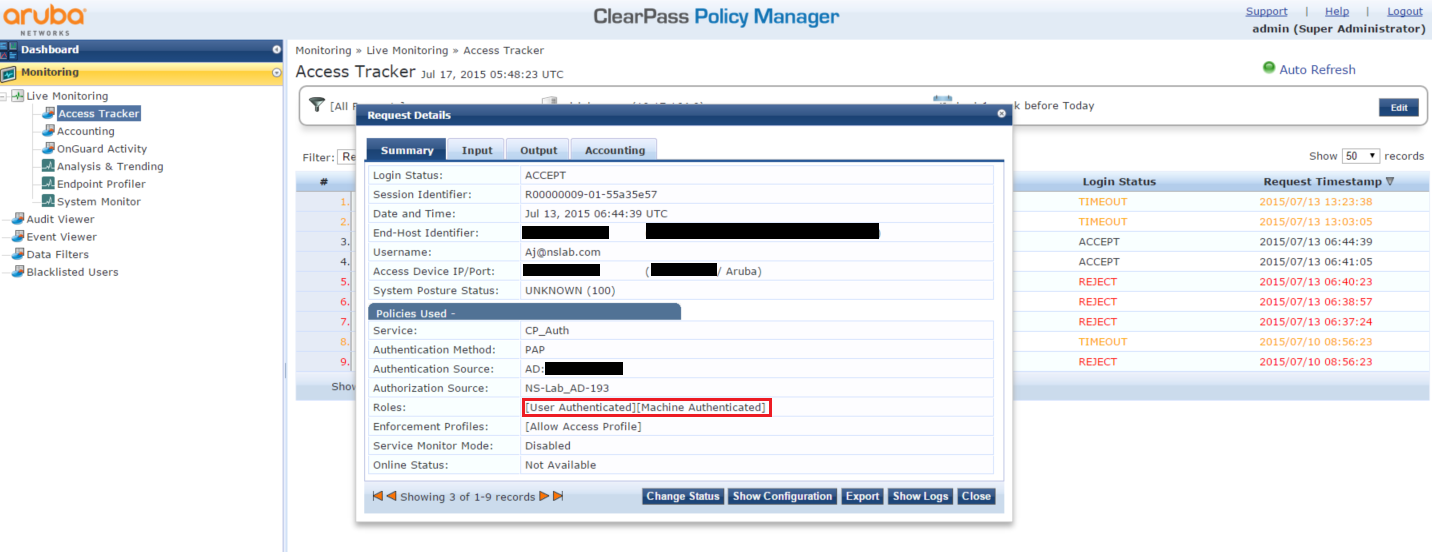
Task: Click the Endpoint Profiler chart icon
Action: click(x=48, y=184)
